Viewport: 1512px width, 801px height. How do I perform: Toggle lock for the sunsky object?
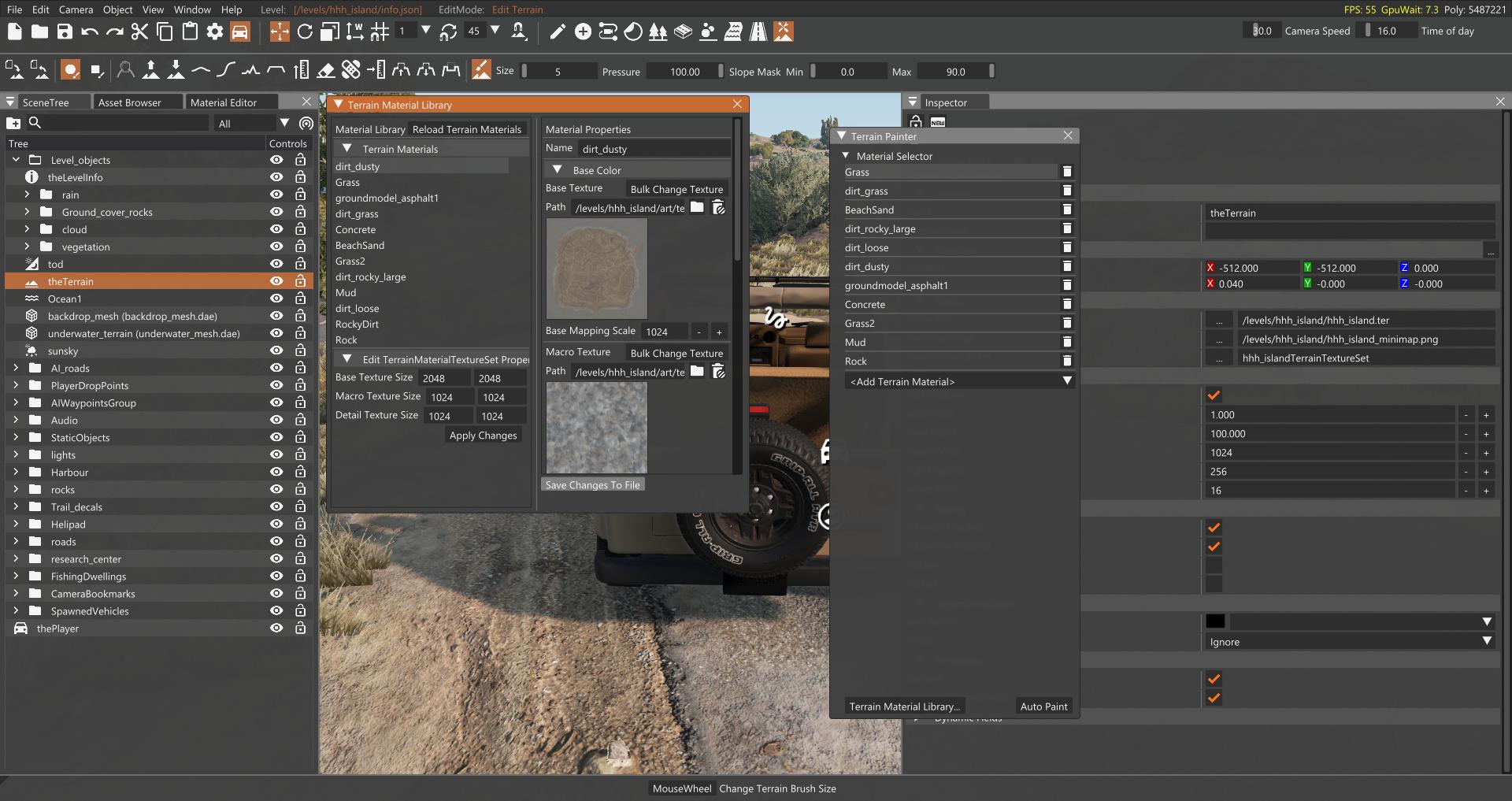coord(300,350)
